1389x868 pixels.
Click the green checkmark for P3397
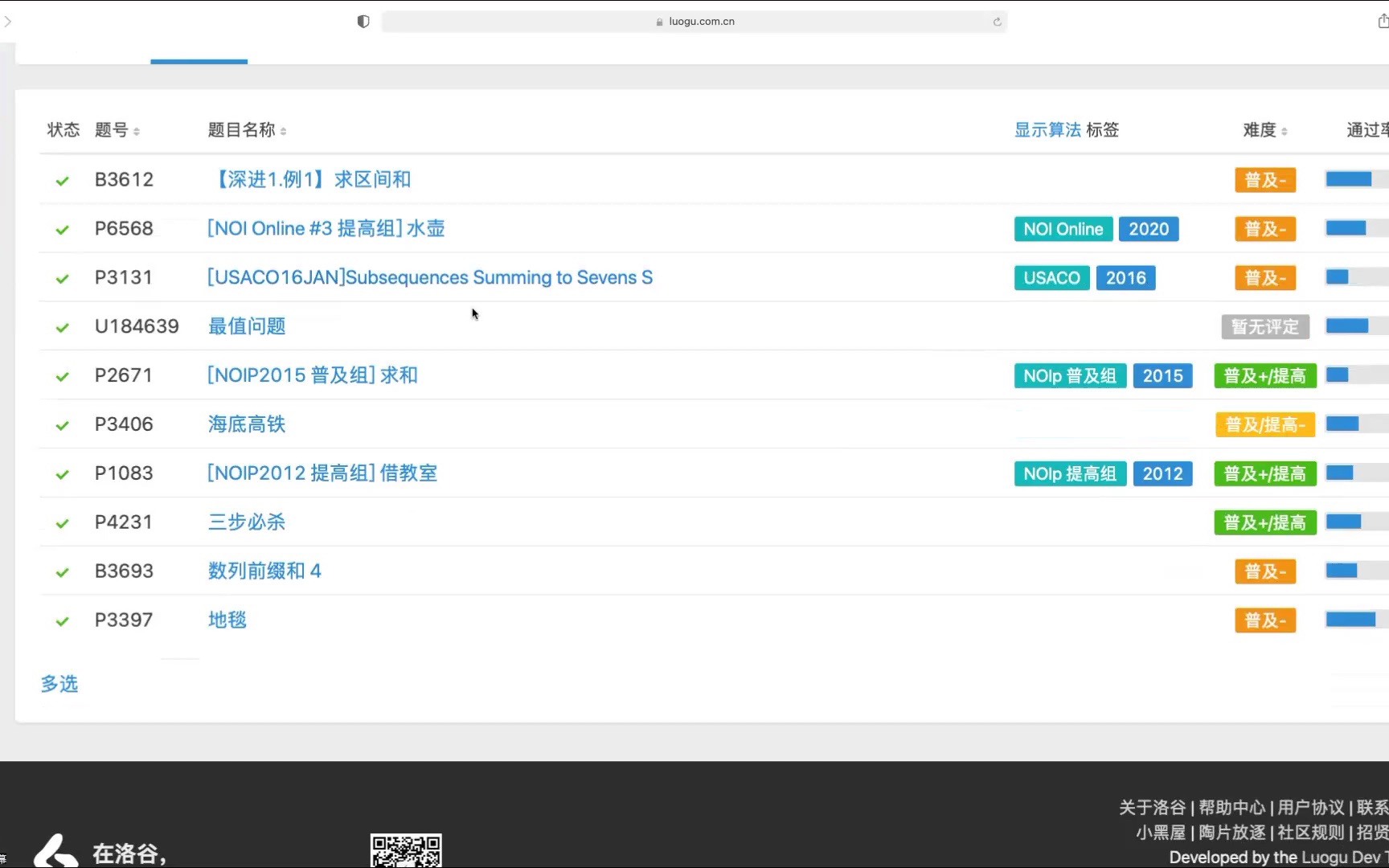point(62,622)
